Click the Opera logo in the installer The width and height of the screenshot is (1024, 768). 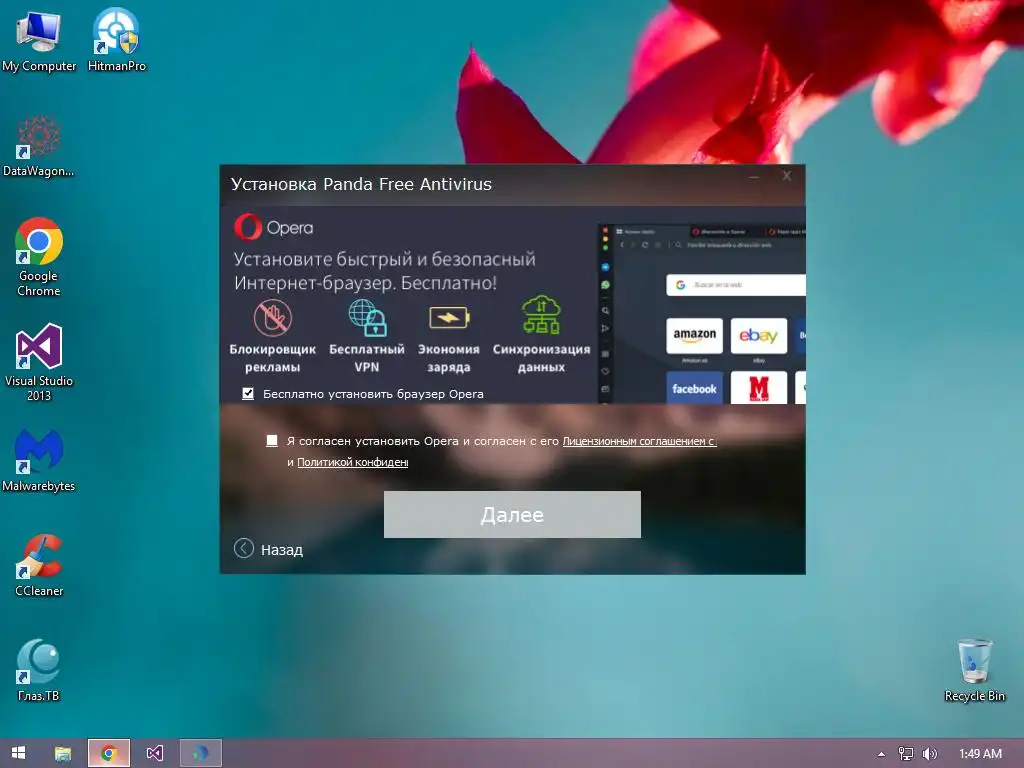274,227
